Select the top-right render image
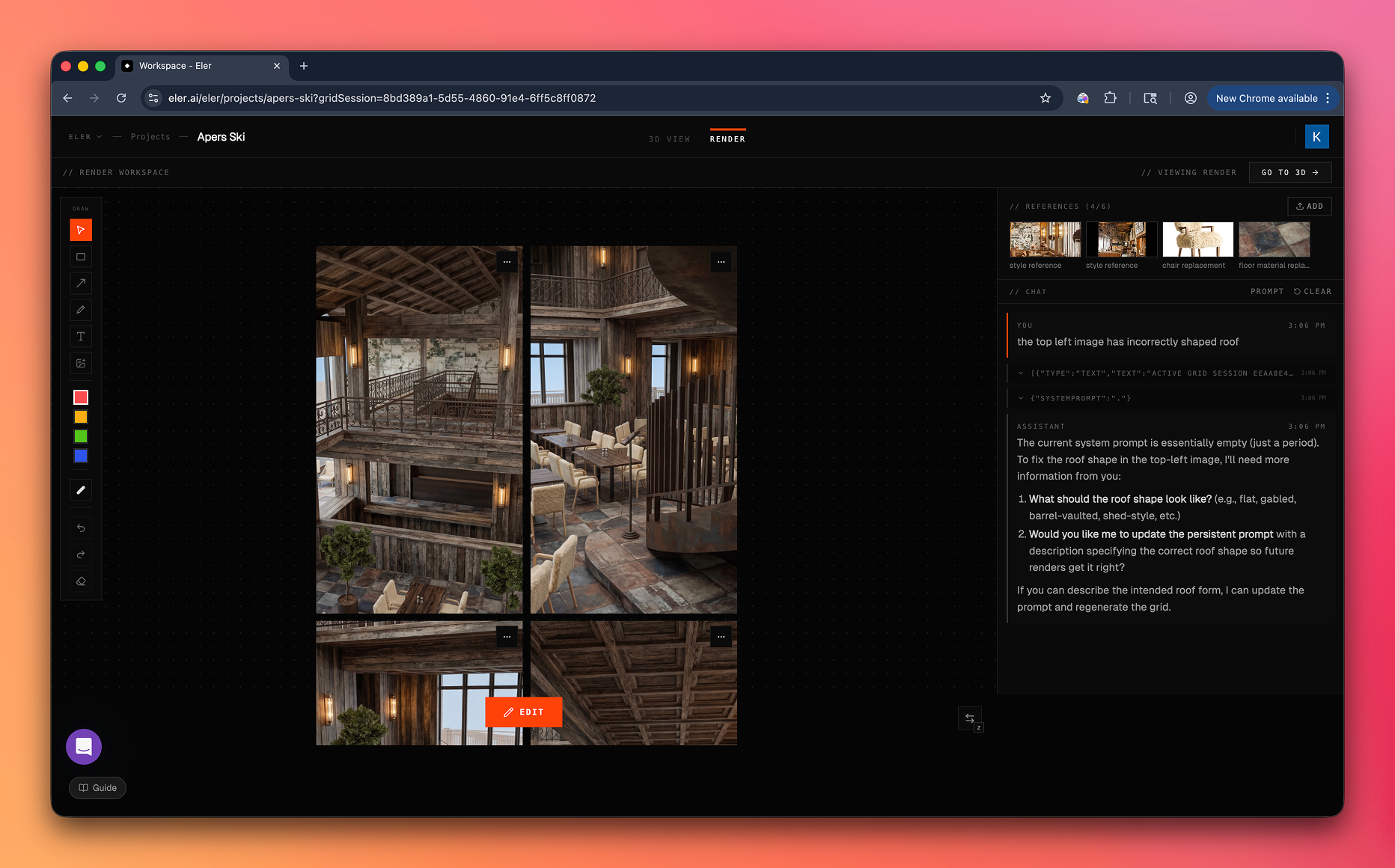Screen dimensions: 1395x868 [634, 430]
